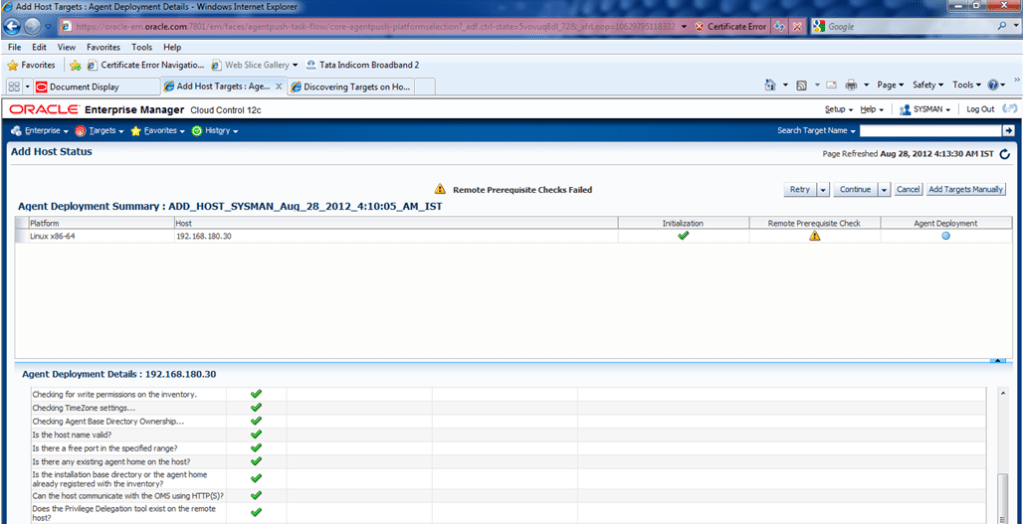The height and width of the screenshot is (524, 1024).
Task: Click the Initialization green checkmark for 192.168.180.30
Action: pyautogui.click(x=683, y=236)
